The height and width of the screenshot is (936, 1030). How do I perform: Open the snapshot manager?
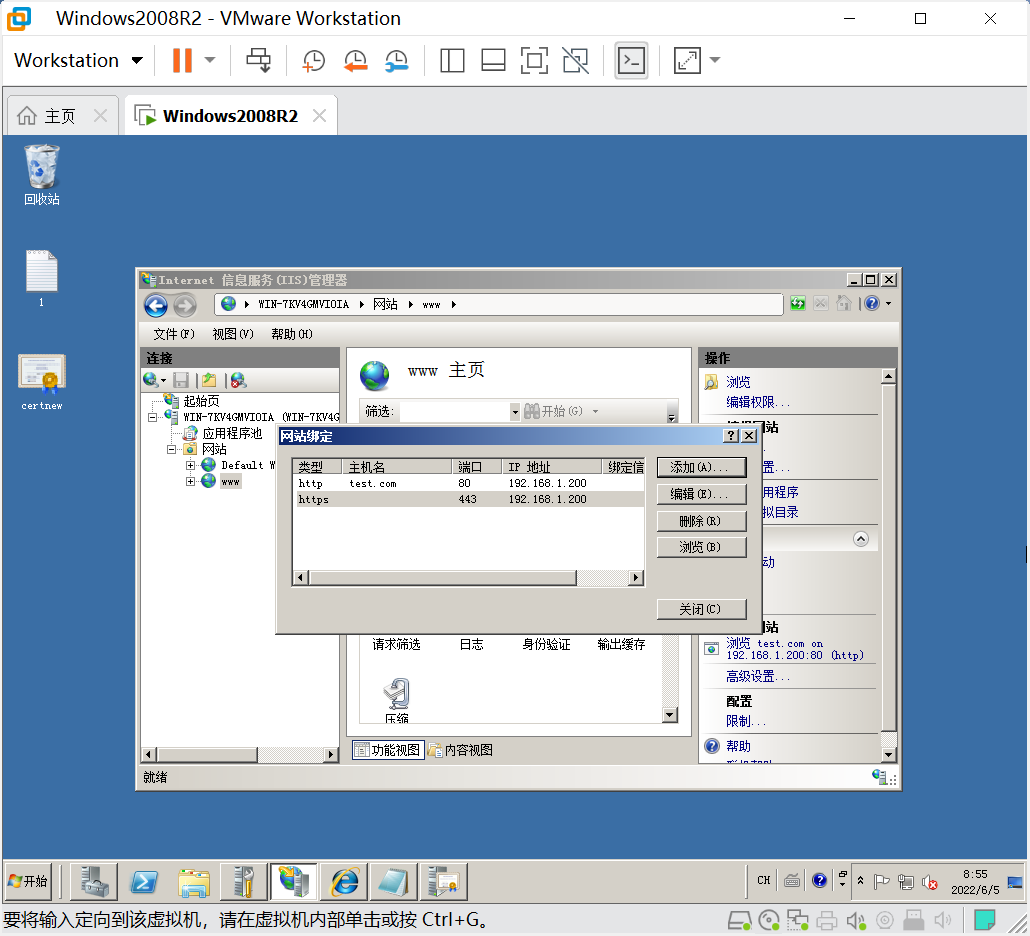(397, 60)
